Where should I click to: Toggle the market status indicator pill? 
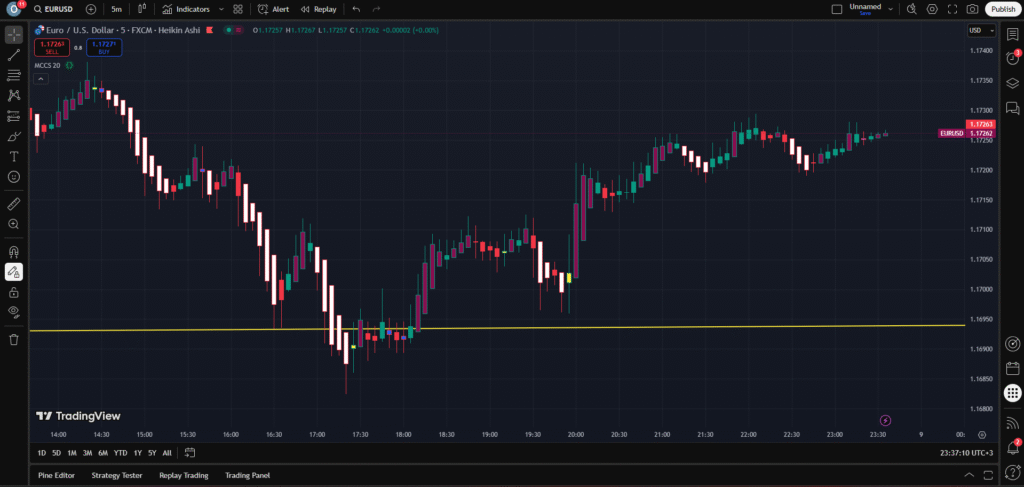pyautogui.click(x=233, y=30)
